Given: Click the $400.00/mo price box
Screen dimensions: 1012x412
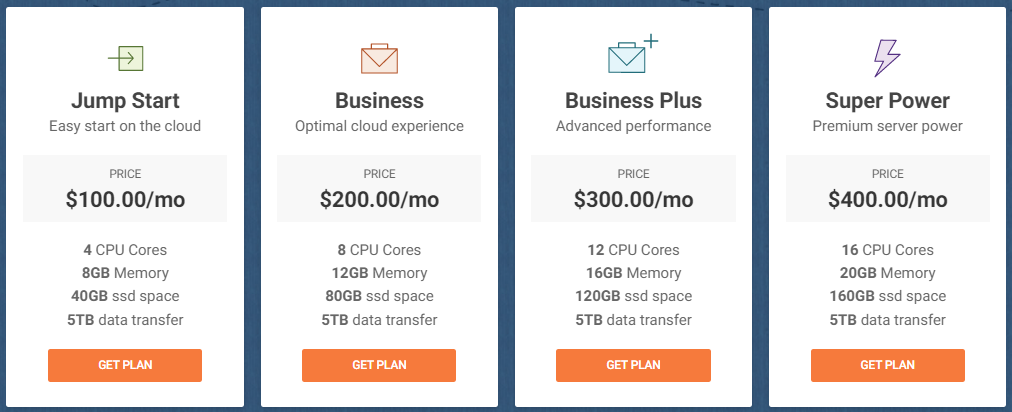Looking at the screenshot, I should pyautogui.click(x=887, y=189).
